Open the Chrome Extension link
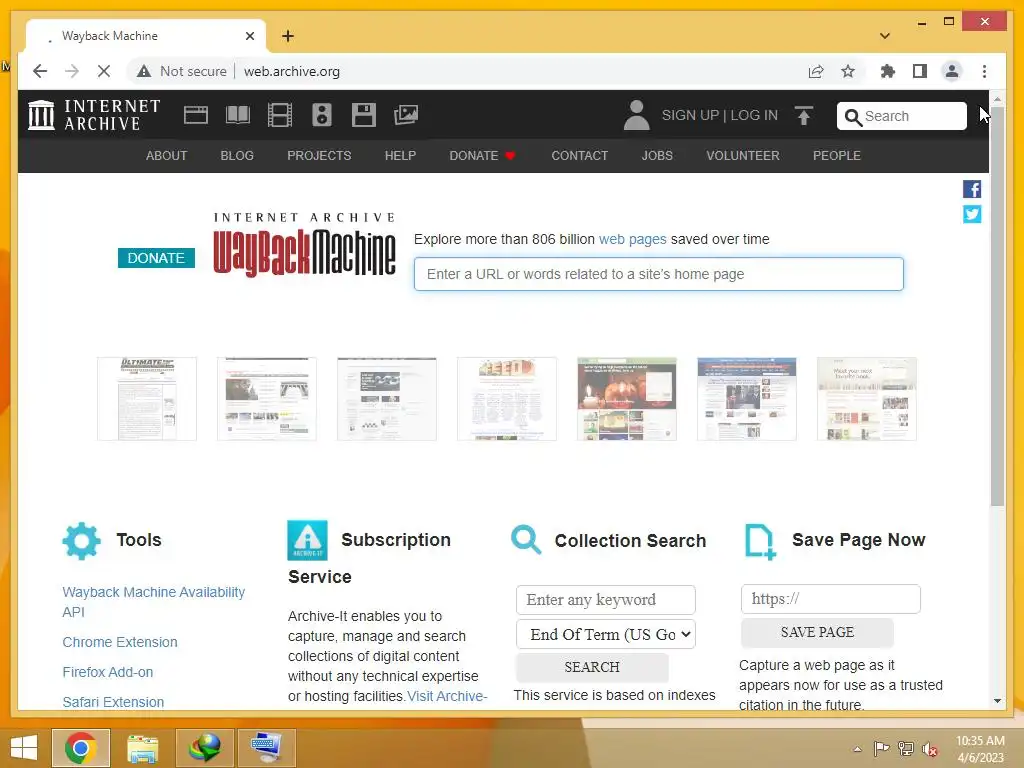This screenshot has height=768, width=1024. (120, 642)
